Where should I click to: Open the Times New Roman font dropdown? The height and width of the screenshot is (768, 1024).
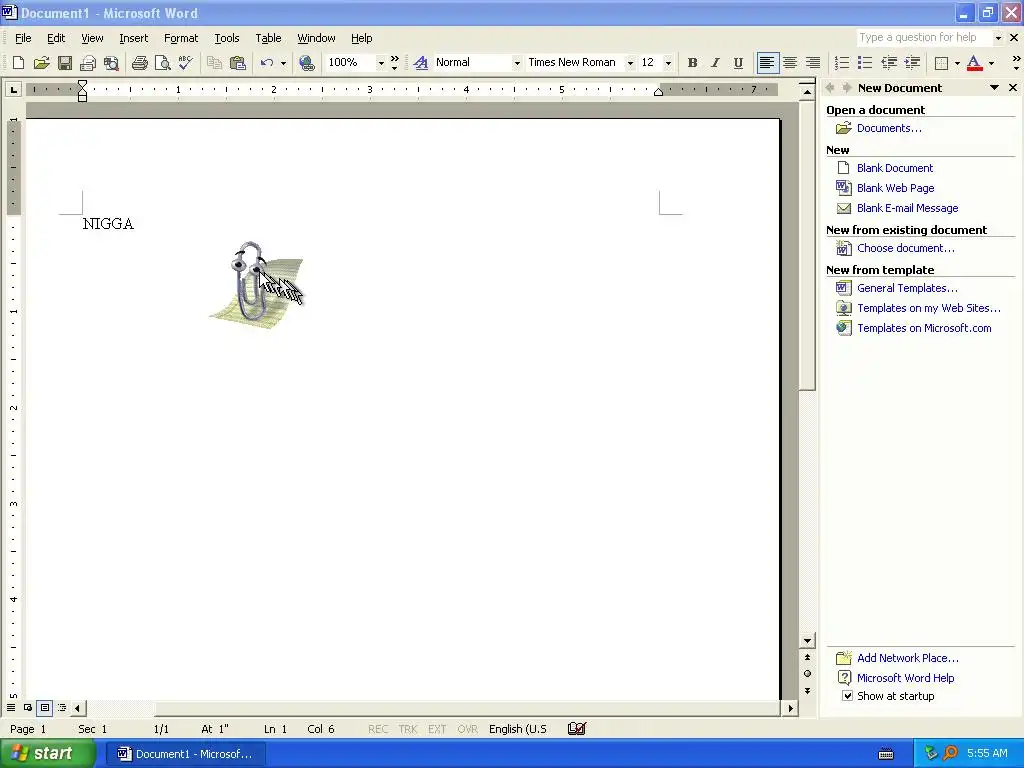(630, 63)
